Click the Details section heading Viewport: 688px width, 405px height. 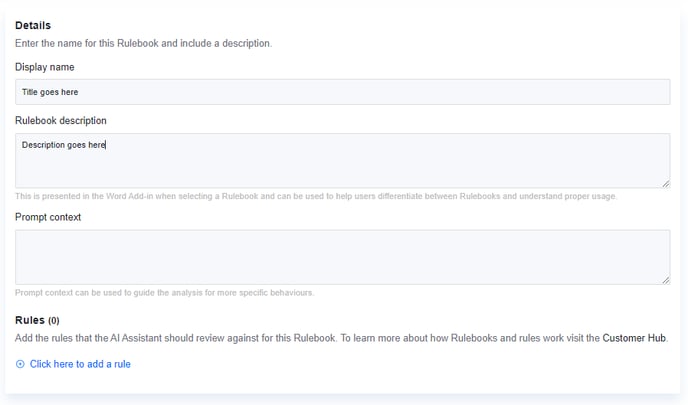33,25
